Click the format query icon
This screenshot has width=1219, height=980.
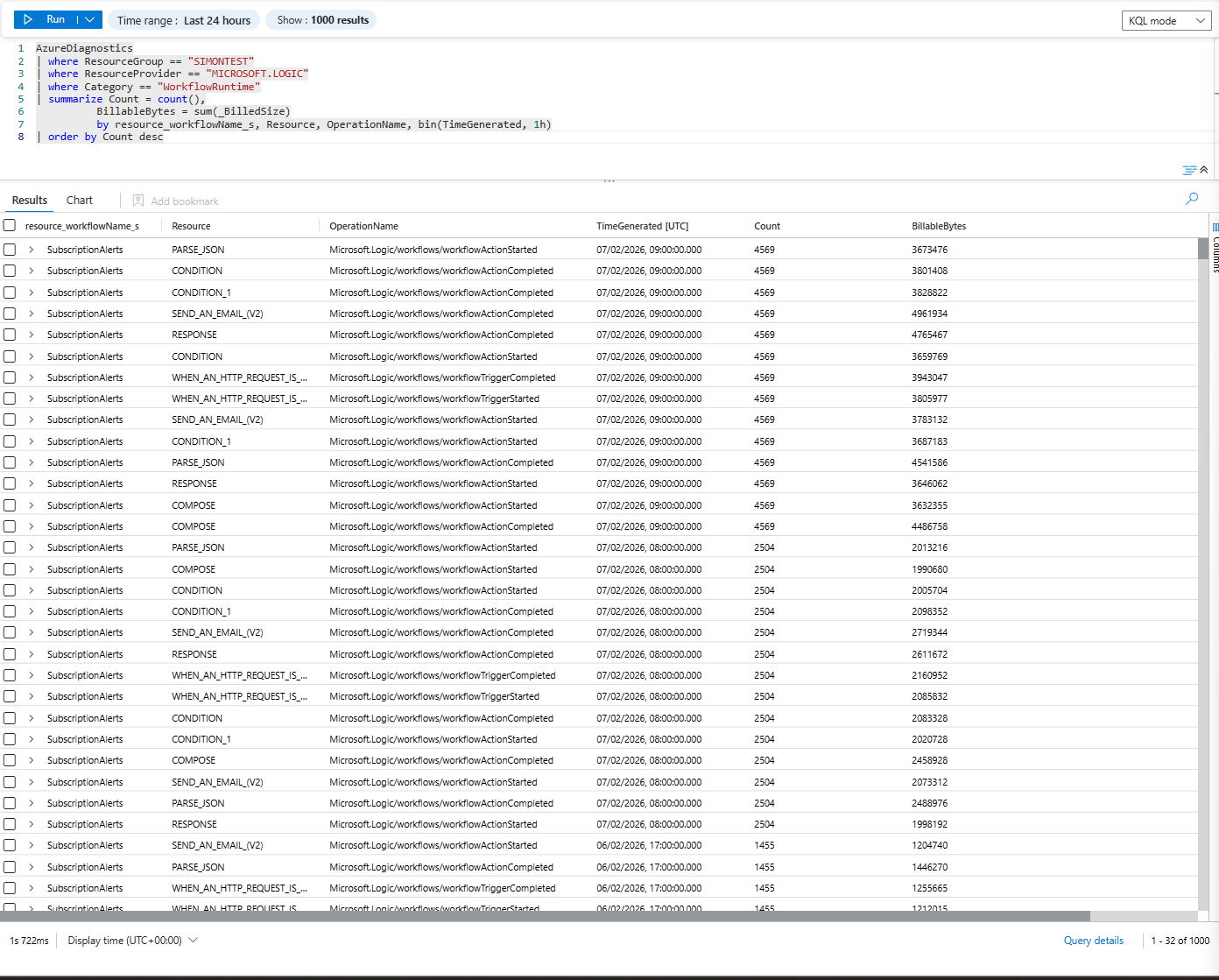click(1189, 170)
